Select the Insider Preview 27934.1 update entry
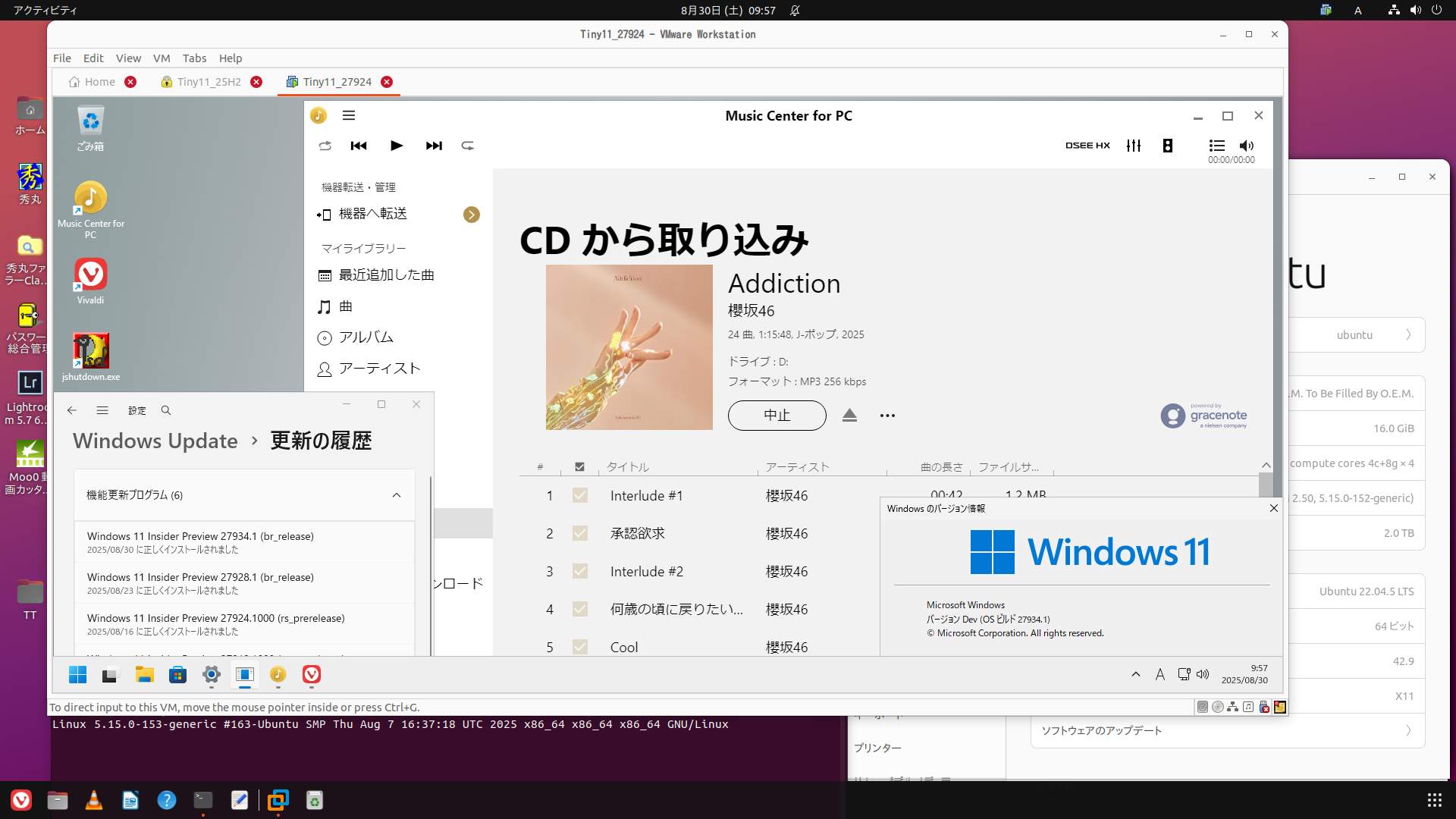 coord(244,542)
